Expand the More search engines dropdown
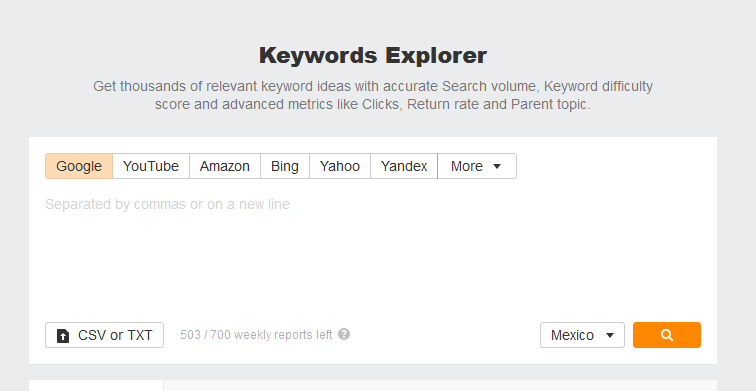Viewport: 756px width, 391px height. tap(477, 166)
